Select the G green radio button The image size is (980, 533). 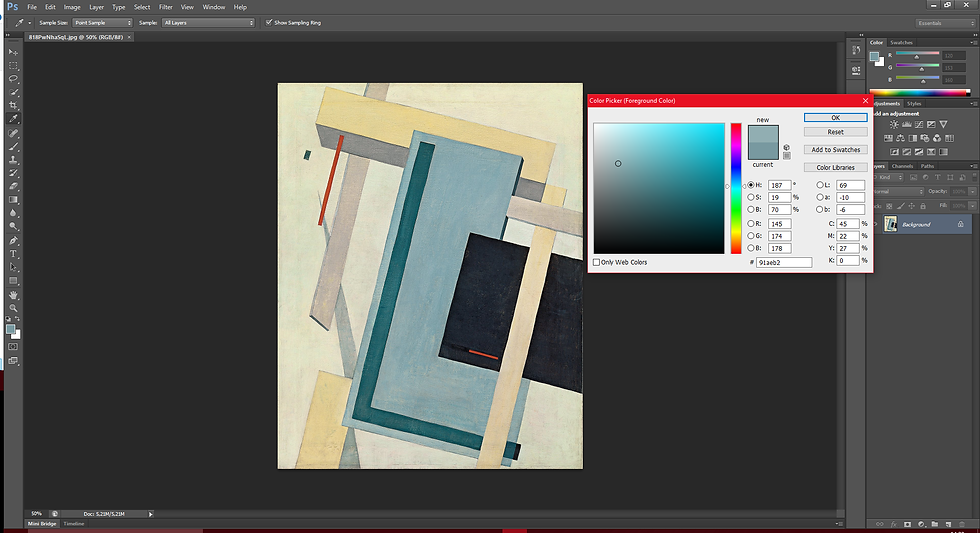751,236
